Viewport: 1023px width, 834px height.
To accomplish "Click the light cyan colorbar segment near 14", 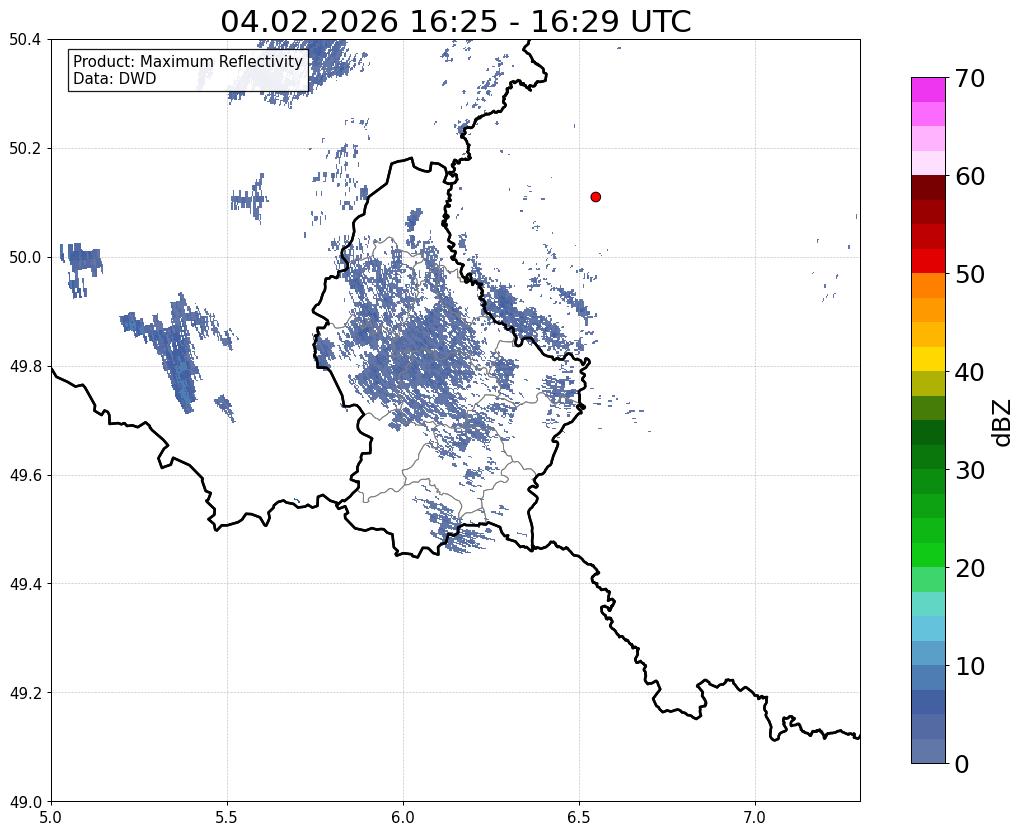I will click(928, 628).
